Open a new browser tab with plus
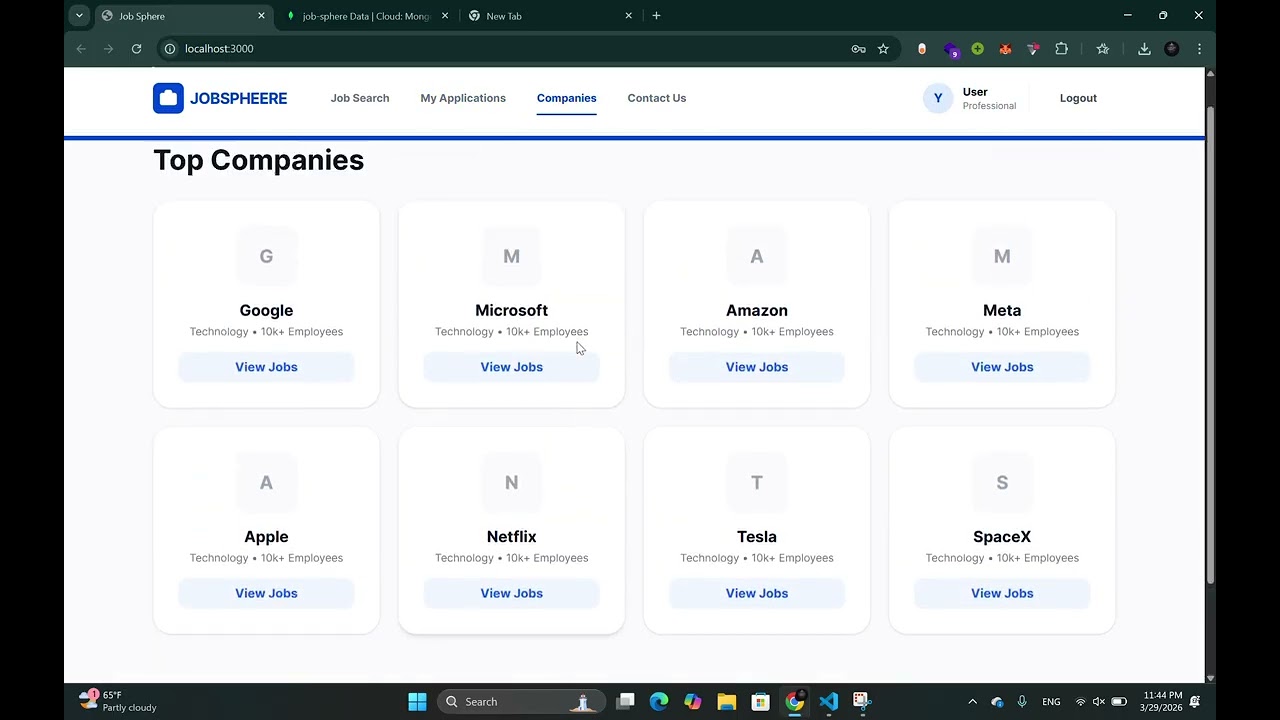Viewport: 1280px width, 720px height. click(656, 16)
